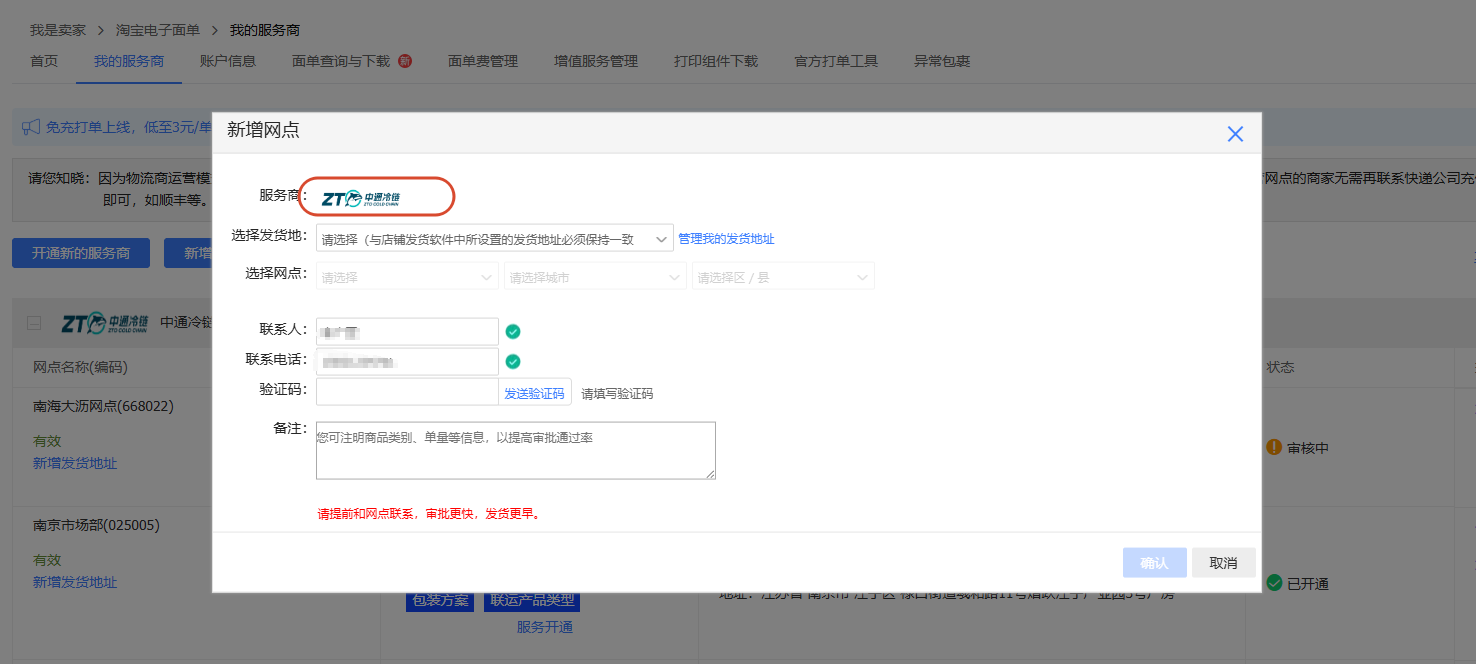The height and width of the screenshot is (664, 1476).
Task: Open the 选择区/县 dropdown
Action: click(783, 277)
